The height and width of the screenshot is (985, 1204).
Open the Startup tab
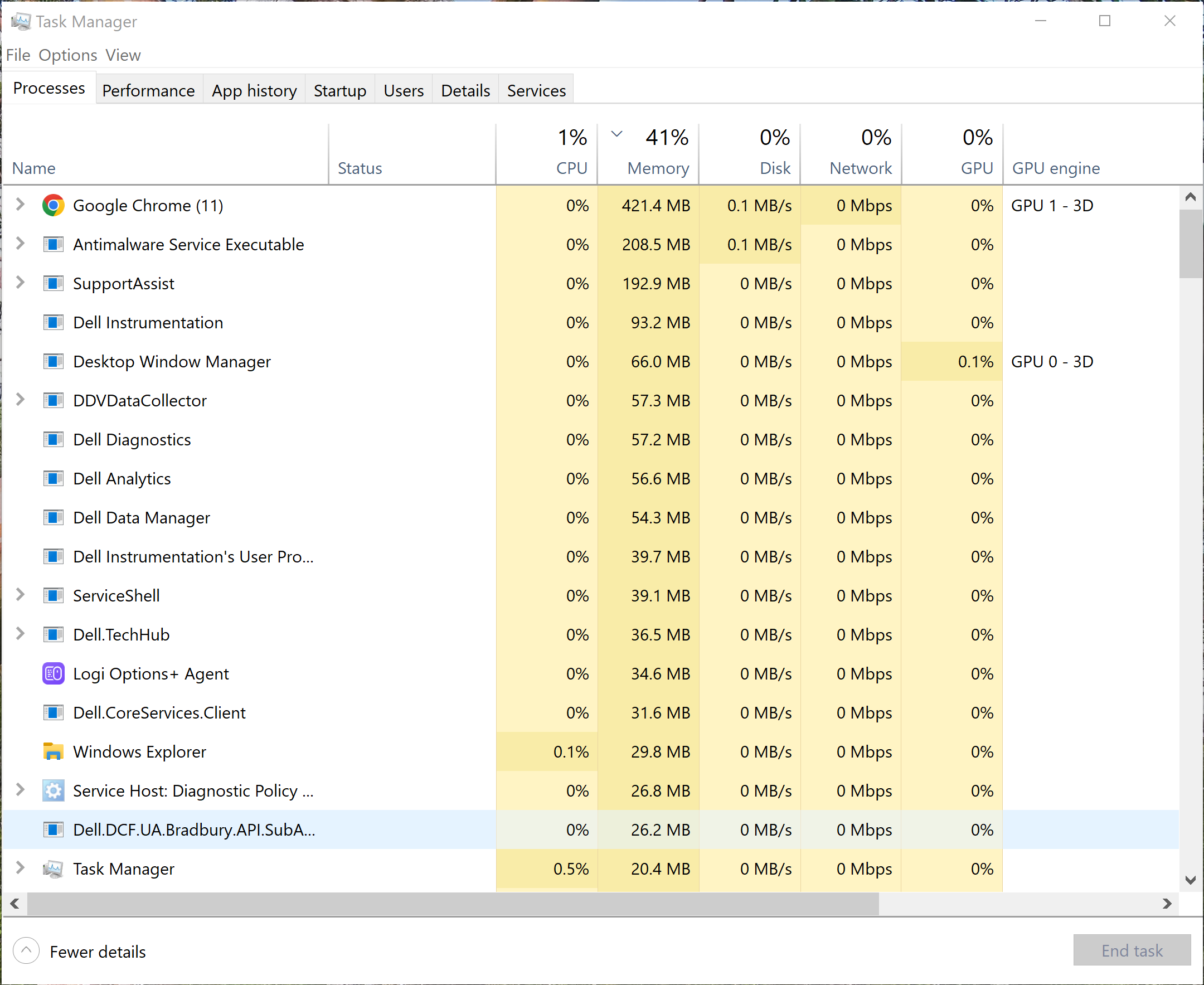(339, 91)
